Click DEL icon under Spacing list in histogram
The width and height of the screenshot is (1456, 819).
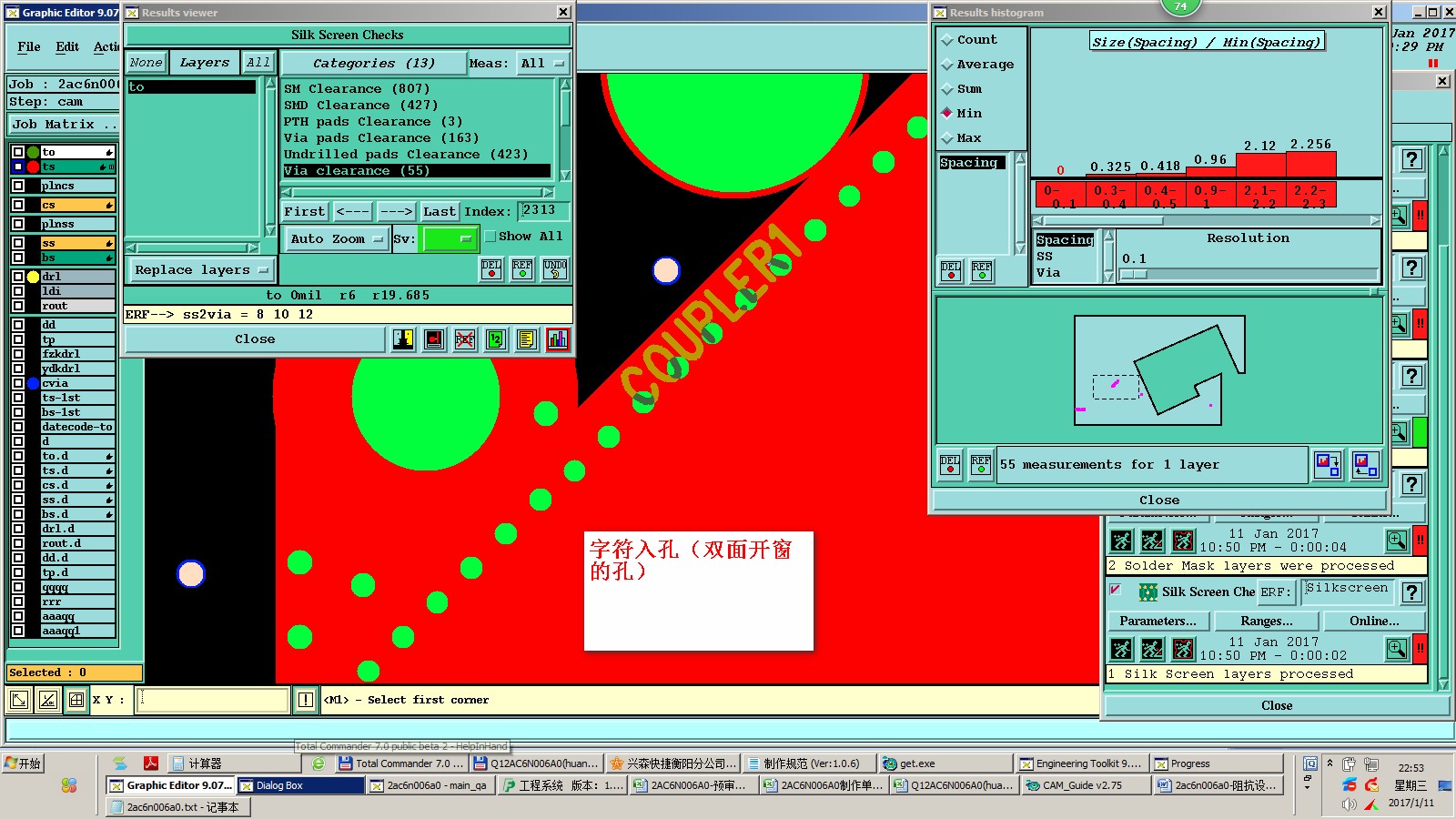(x=951, y=271)
